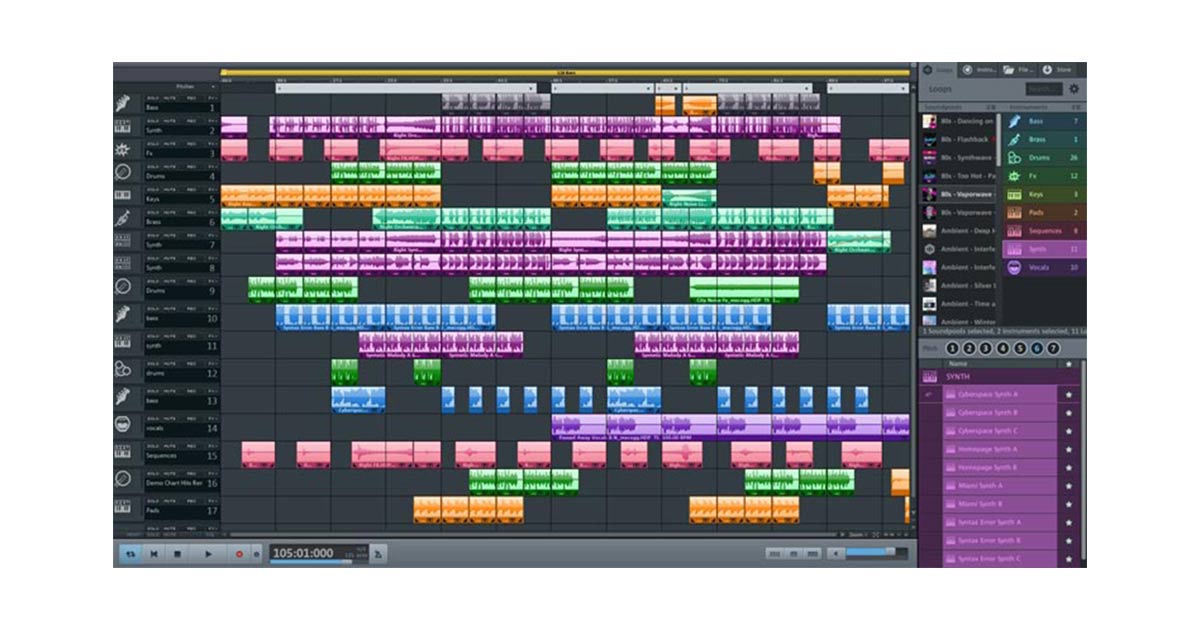1200x630 pixels.
Task: Switch to the Store tab
Action: 1058,70
